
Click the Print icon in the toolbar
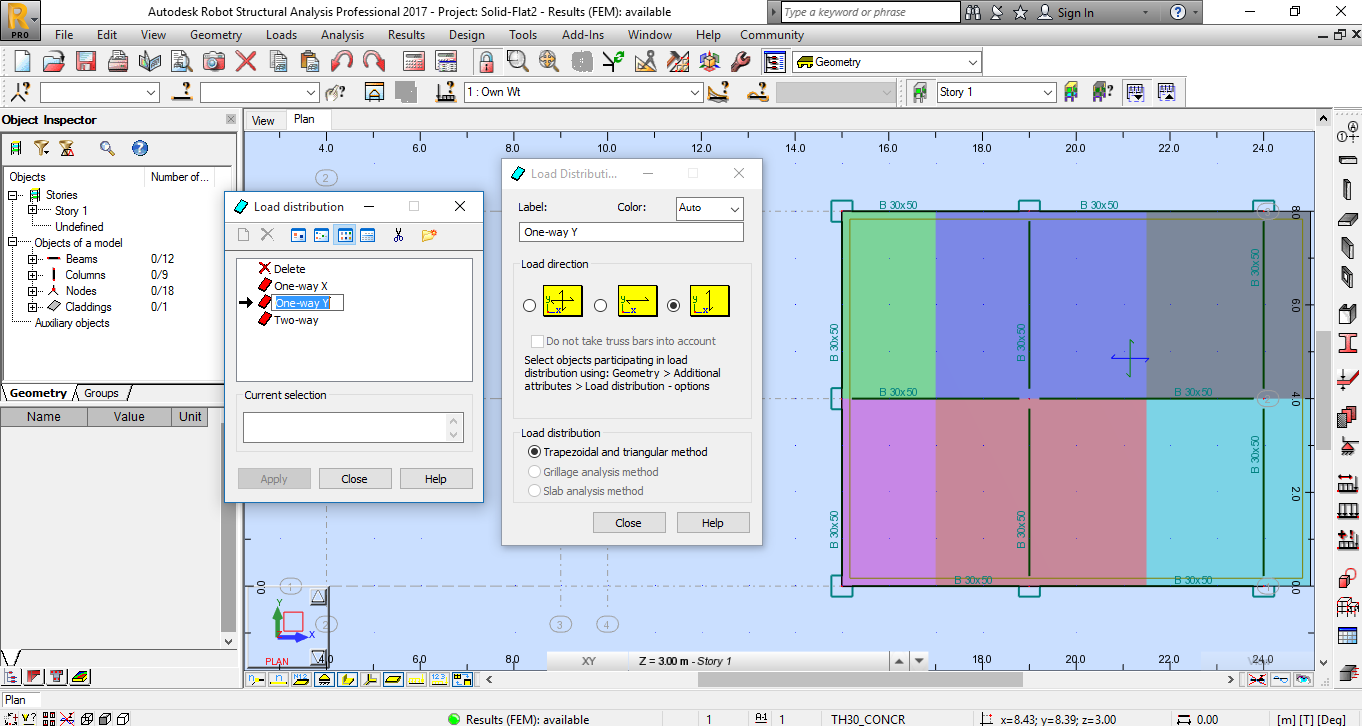117,61
